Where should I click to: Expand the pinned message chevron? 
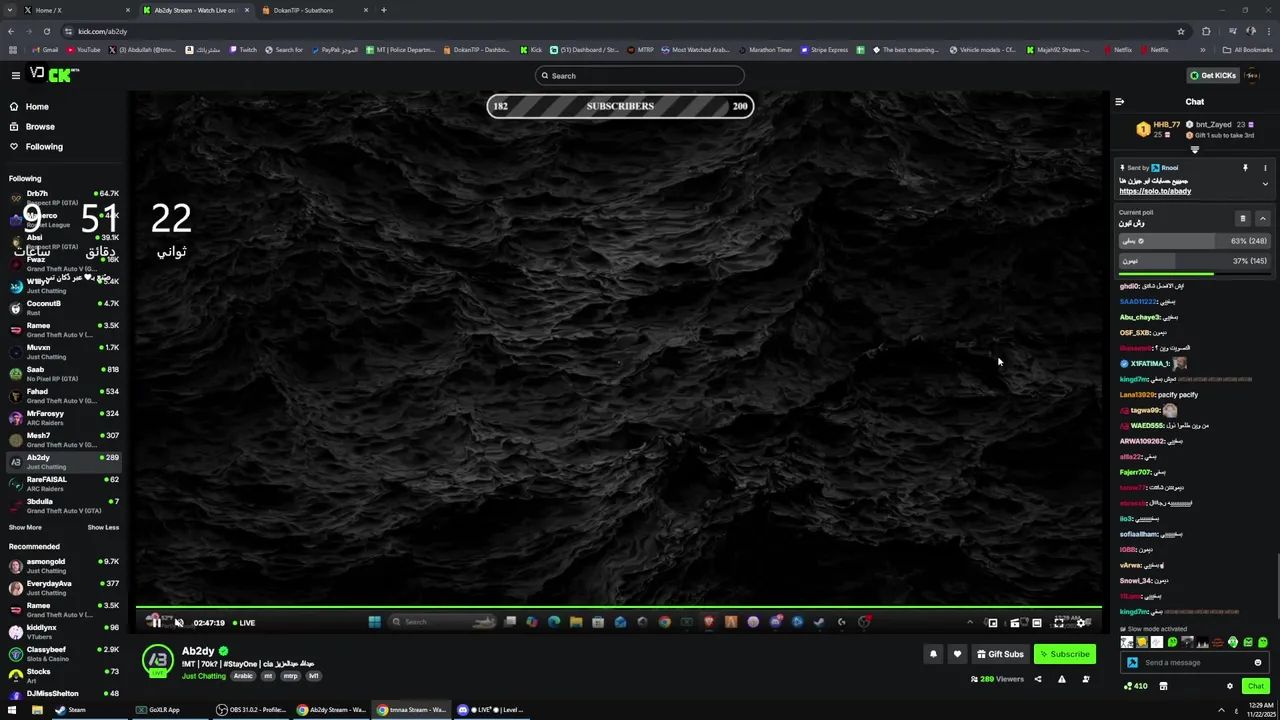coord(1265,184)
